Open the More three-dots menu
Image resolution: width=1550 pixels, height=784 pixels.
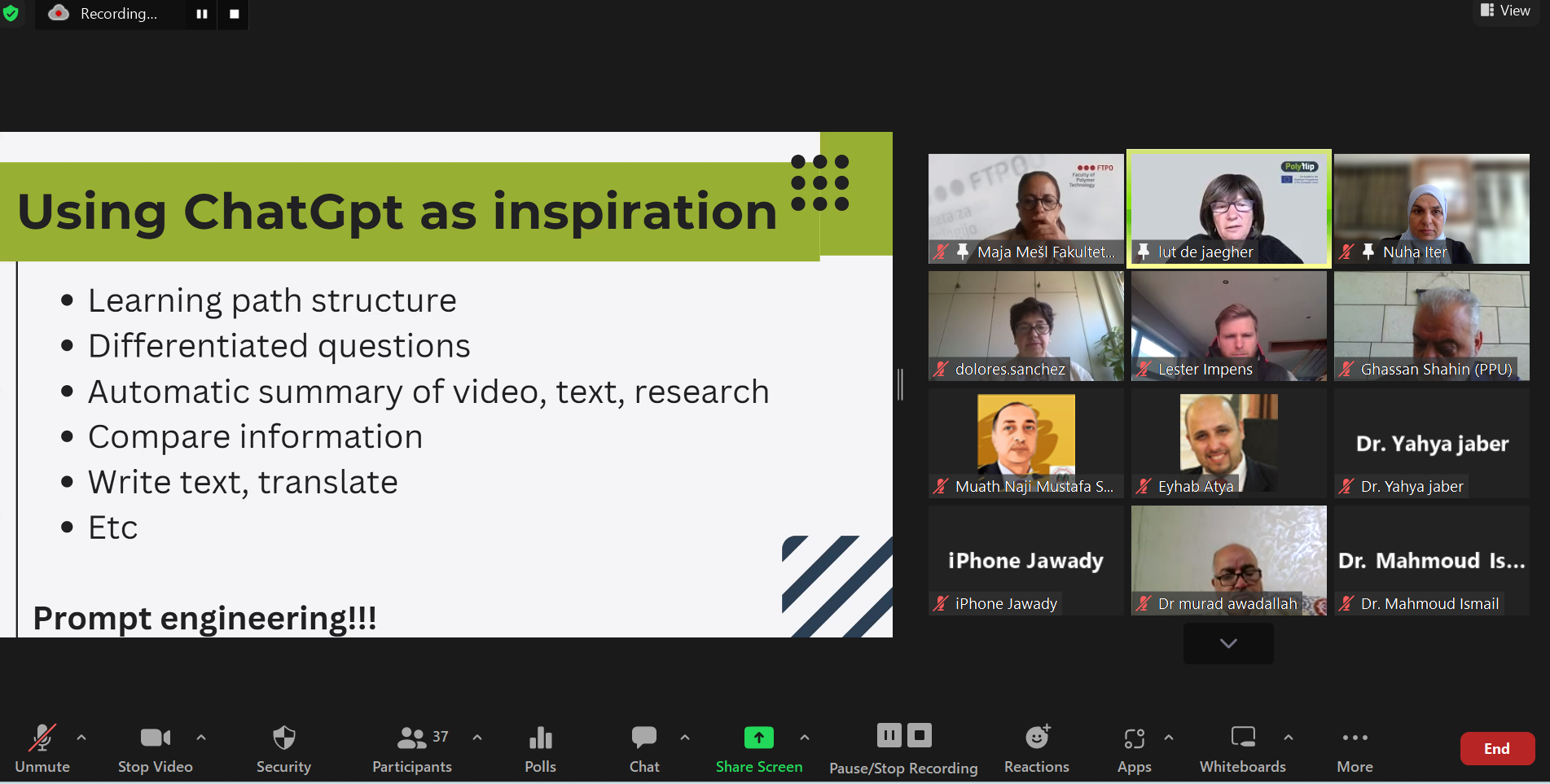click(1355, 738)
